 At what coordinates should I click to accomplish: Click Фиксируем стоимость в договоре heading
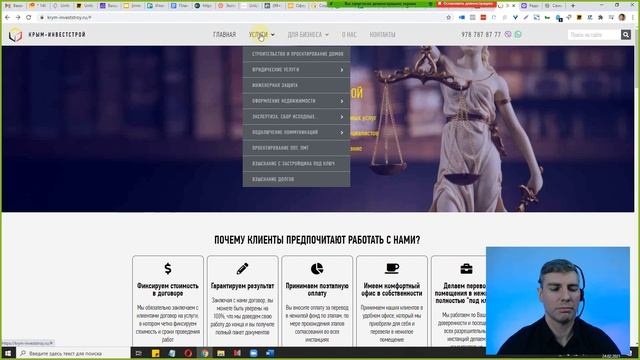coord(168,289)
